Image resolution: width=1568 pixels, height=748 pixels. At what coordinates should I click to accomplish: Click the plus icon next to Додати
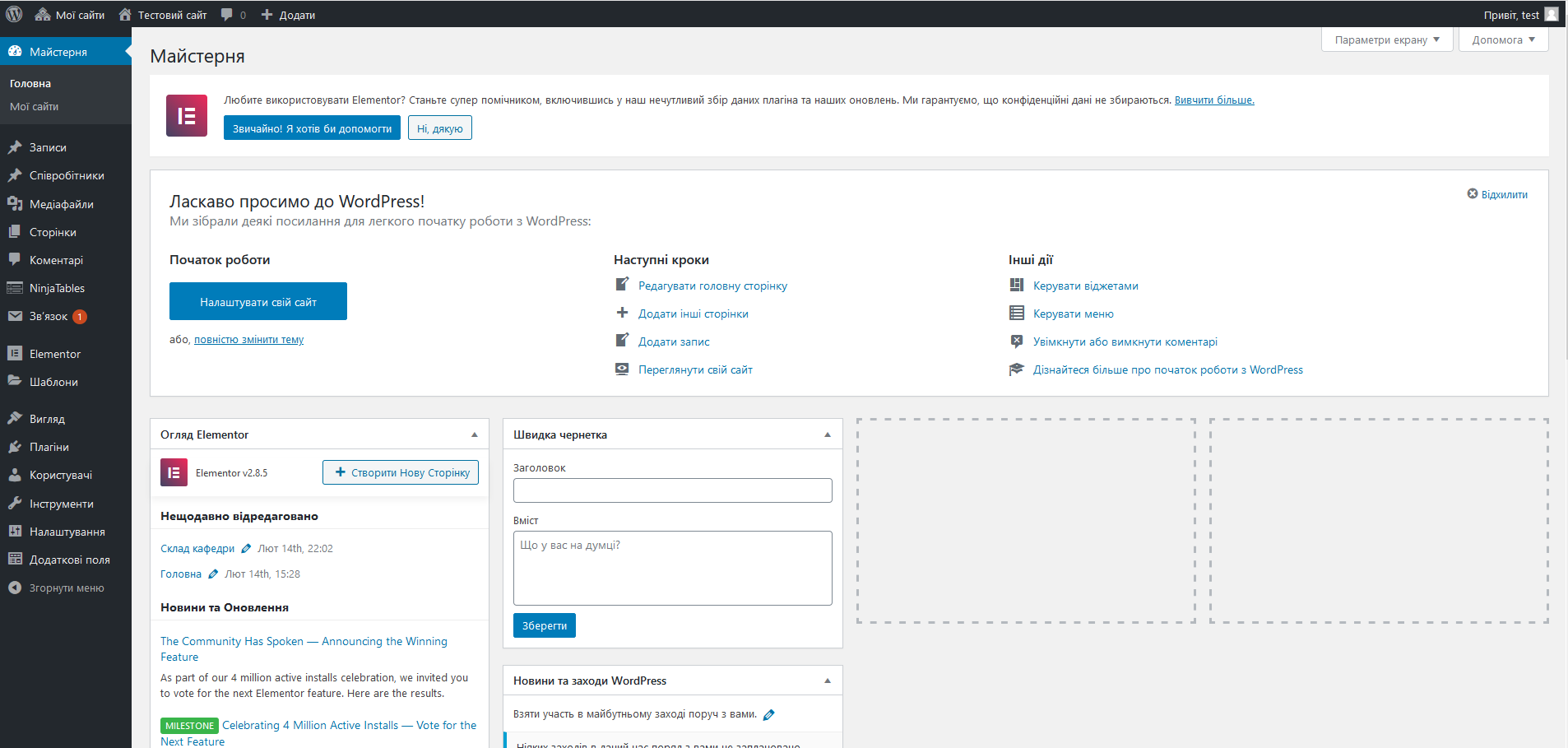[x=267, y=15]
